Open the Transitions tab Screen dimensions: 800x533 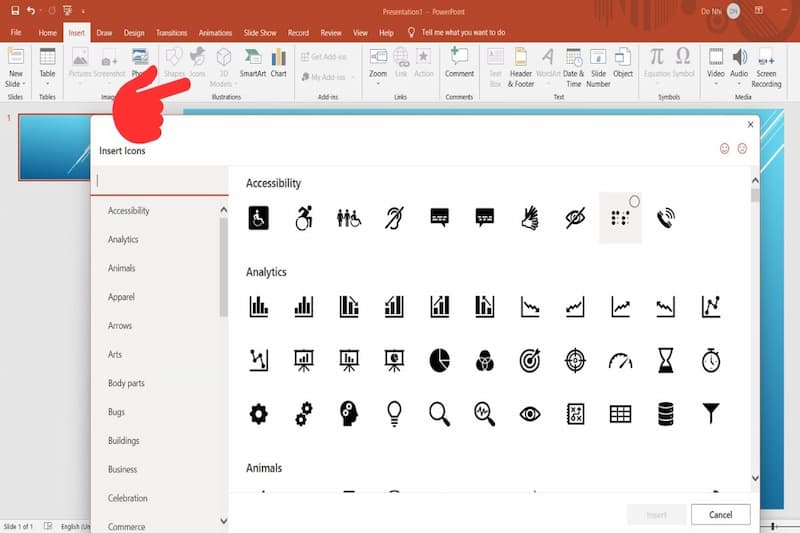pos(171,33)
